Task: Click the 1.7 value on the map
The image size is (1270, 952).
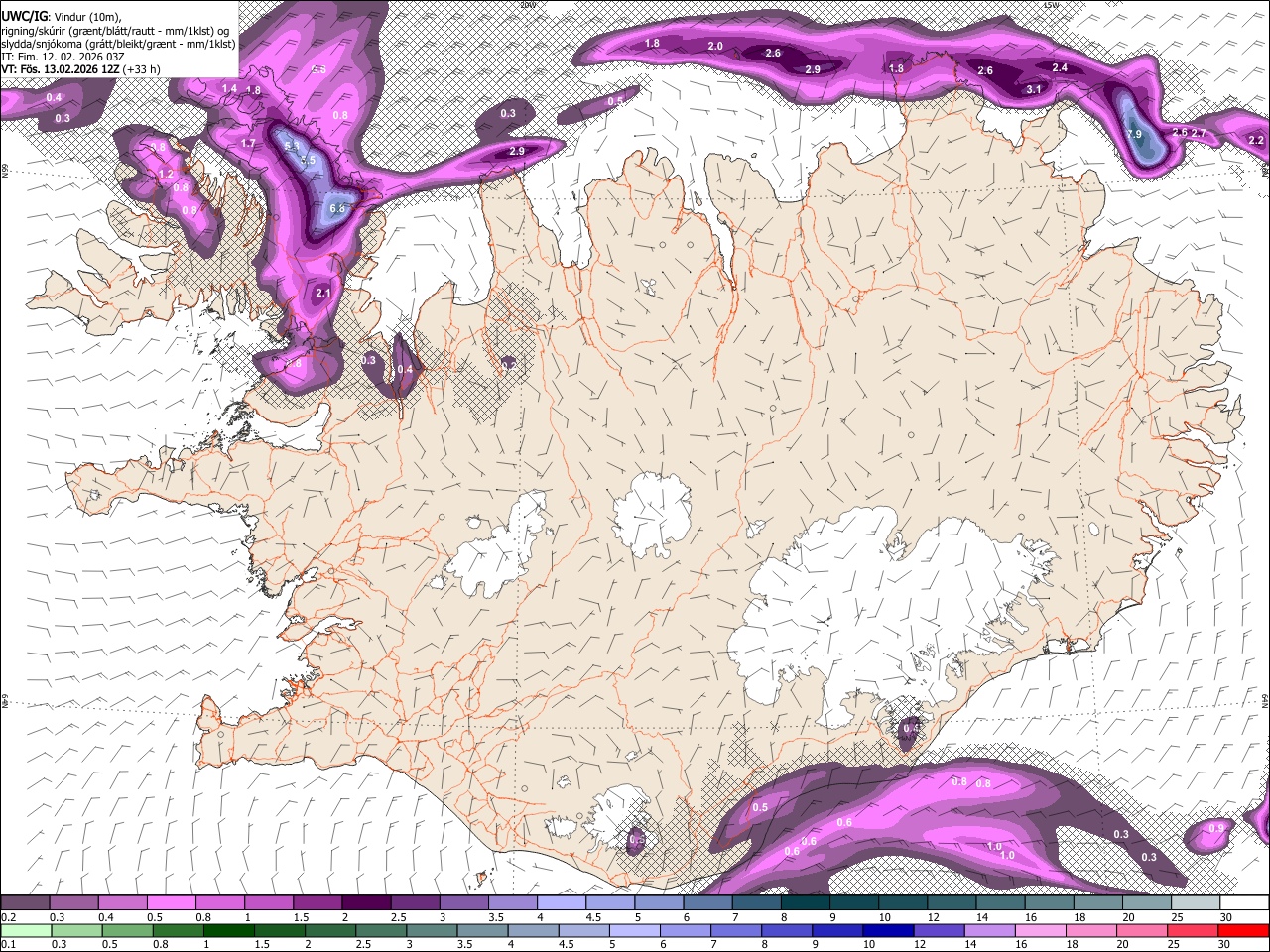Action: pos(248,144)
